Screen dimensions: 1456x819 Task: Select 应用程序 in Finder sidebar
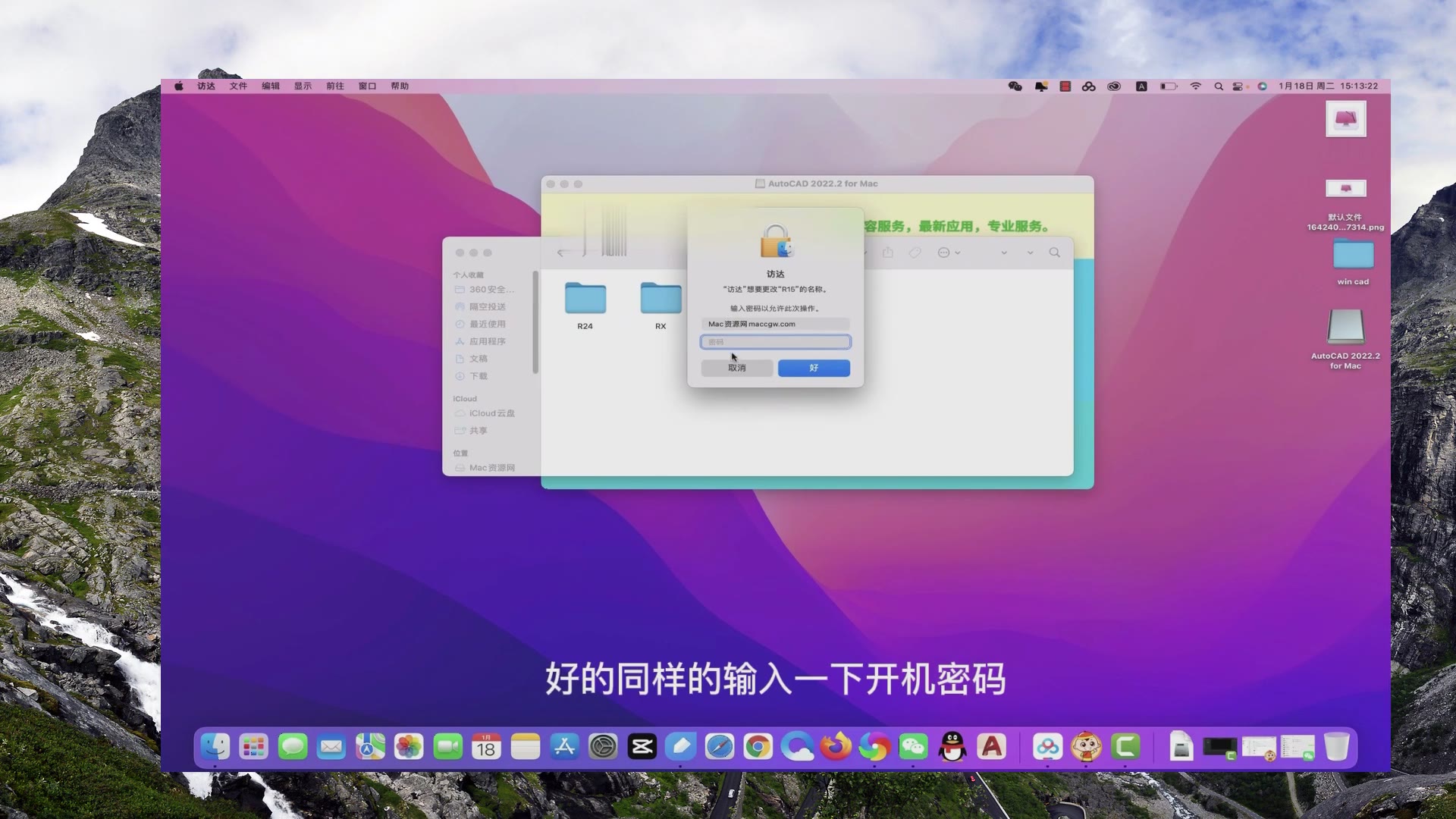pyautogui.click(x=481, y=342)
